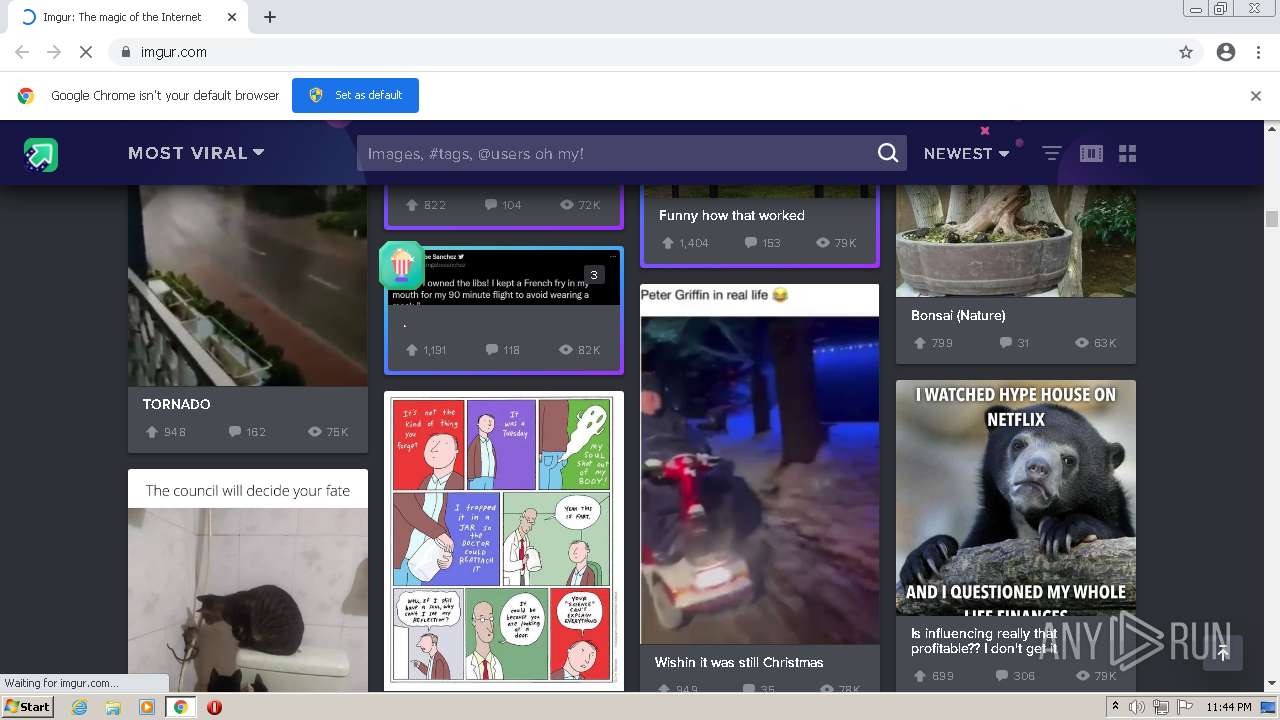
Task: Stop loading the page
Action: pos(85,52)
